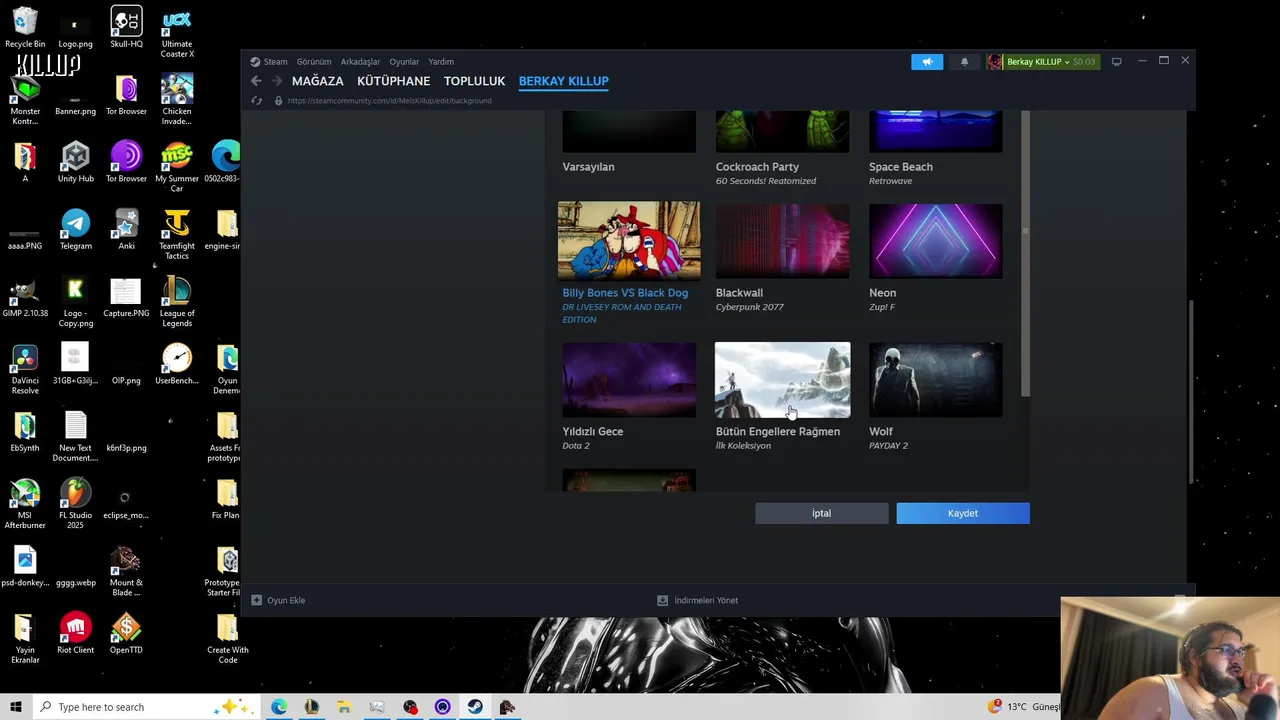
Task: Select the GIMP 2.10.38 desktop shortcut
Action: 25,297
